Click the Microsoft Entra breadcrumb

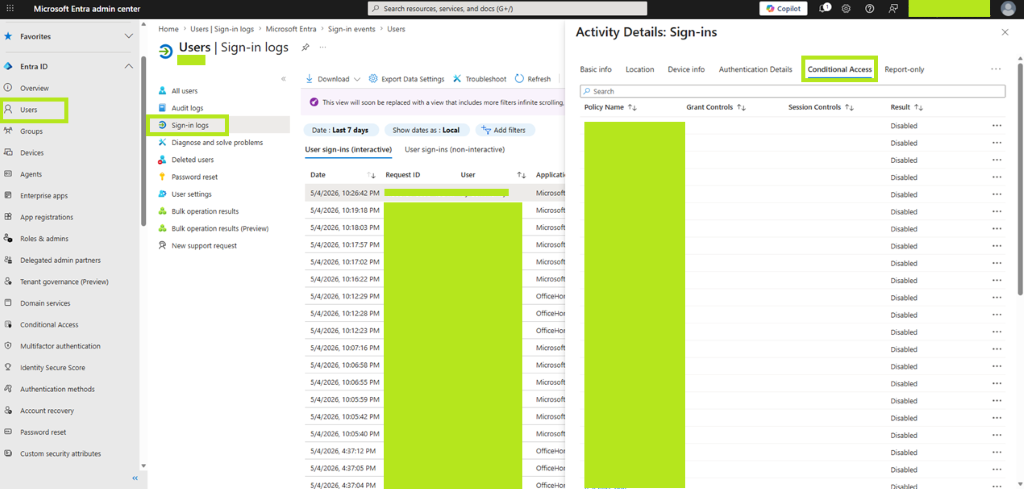291,29
